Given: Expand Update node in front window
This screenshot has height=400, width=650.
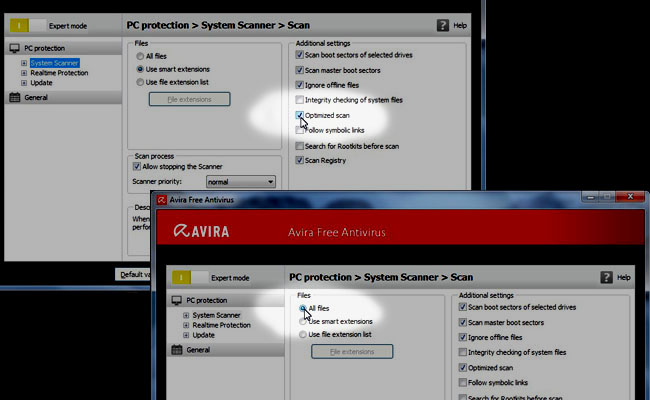Looking at the screenshot, I should coord(186,335).
